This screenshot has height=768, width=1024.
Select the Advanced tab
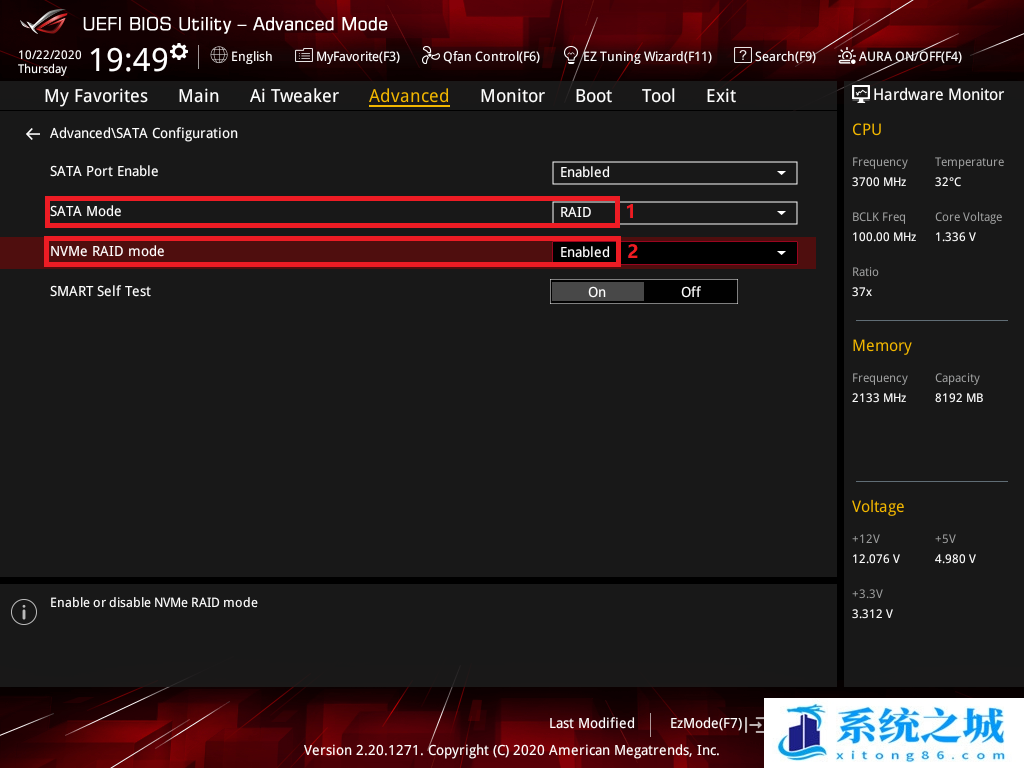pyautogui.click(x=409, y=96)
